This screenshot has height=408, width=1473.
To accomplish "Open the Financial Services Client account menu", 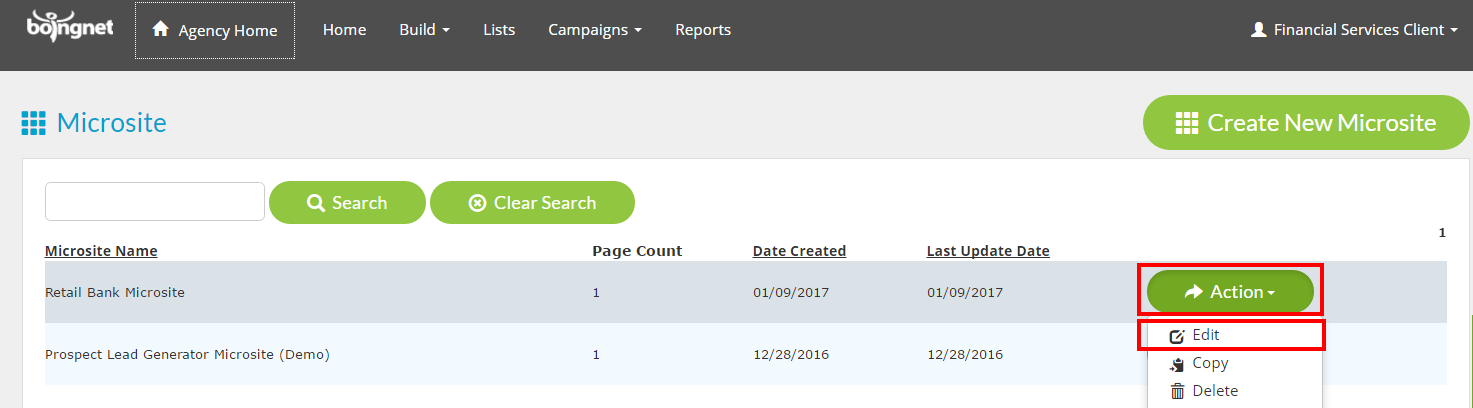I will click(1354, 30).
